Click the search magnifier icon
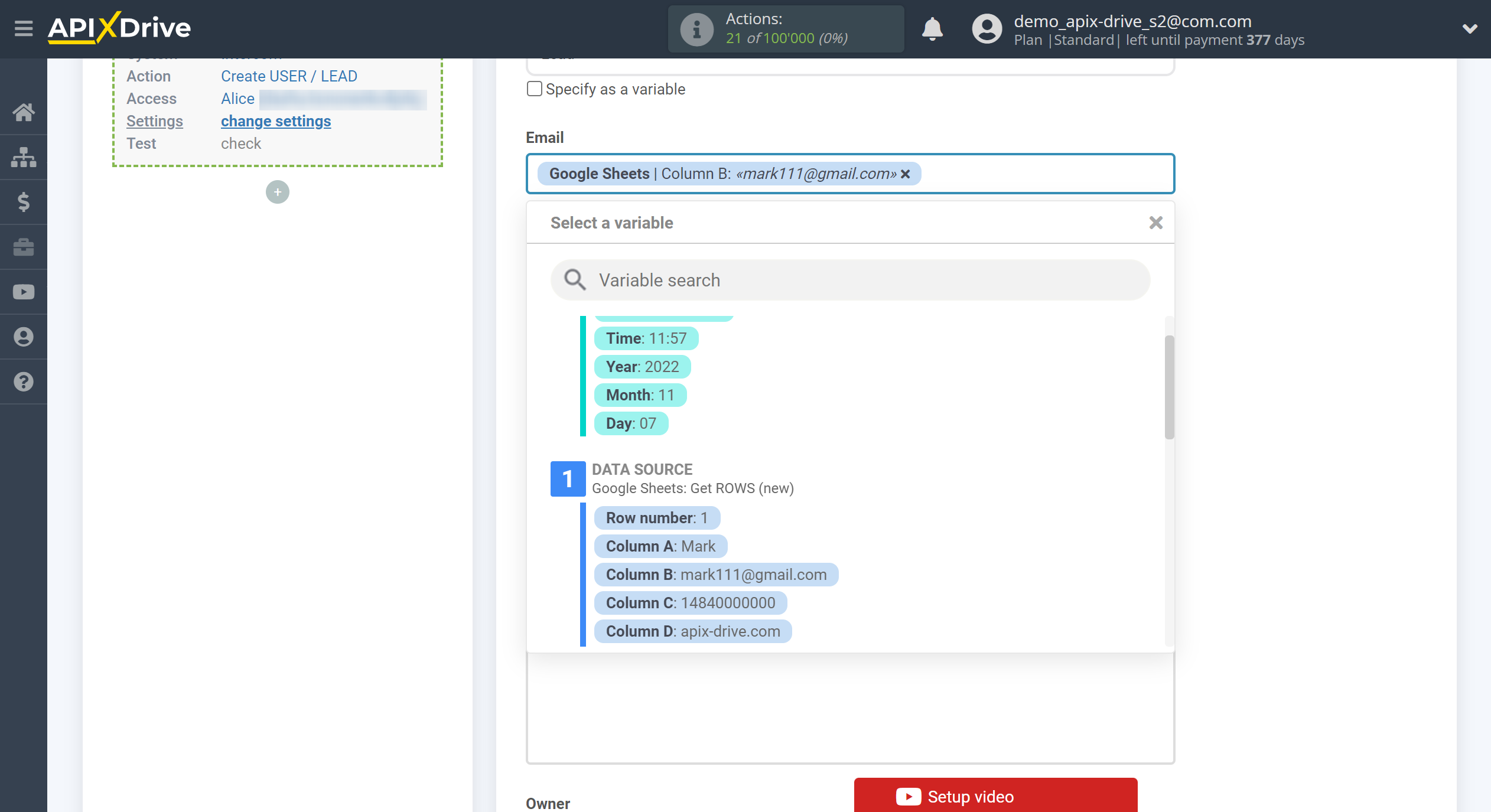 (x=574, y=280)
